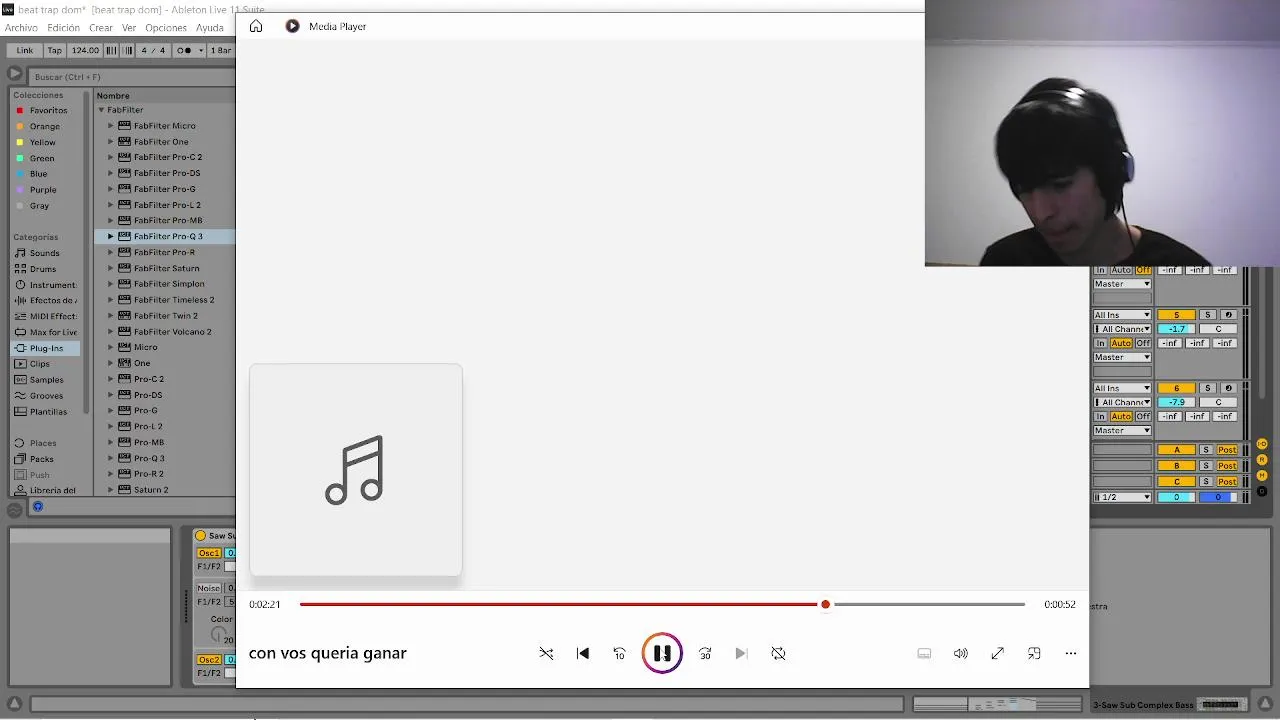
Task: Skip to previous track
Action: [583, 653]
